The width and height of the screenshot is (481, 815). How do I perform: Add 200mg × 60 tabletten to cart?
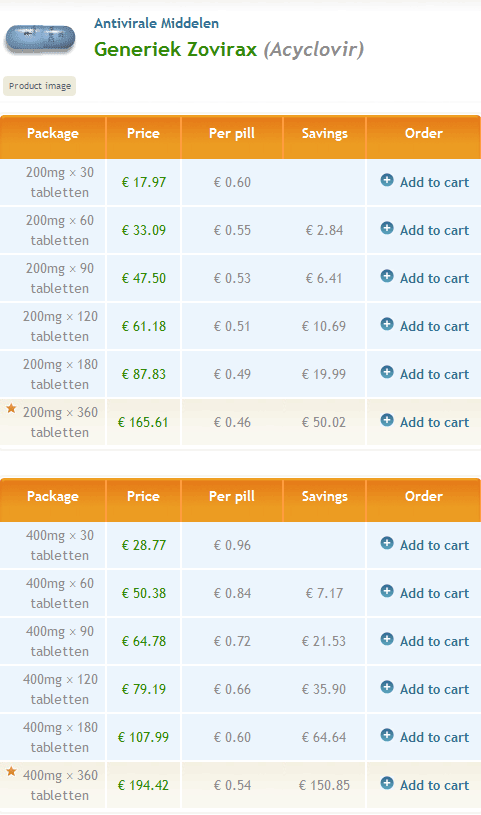[425, 230]
